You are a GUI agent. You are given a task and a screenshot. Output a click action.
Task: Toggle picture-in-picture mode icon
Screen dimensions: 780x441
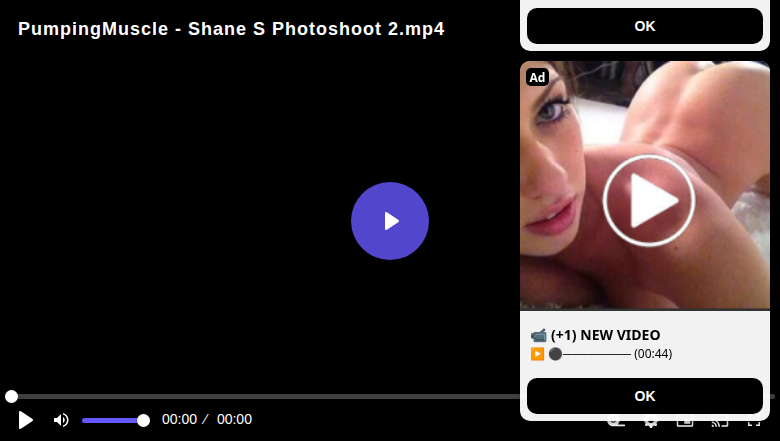coord(685,424)
